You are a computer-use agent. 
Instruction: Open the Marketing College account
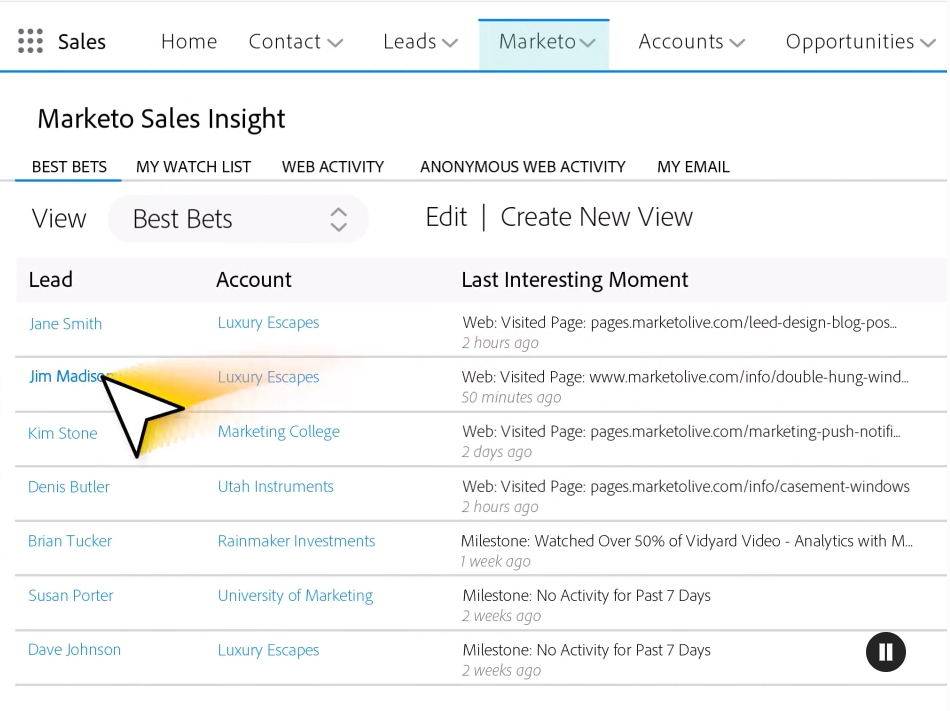279,431
